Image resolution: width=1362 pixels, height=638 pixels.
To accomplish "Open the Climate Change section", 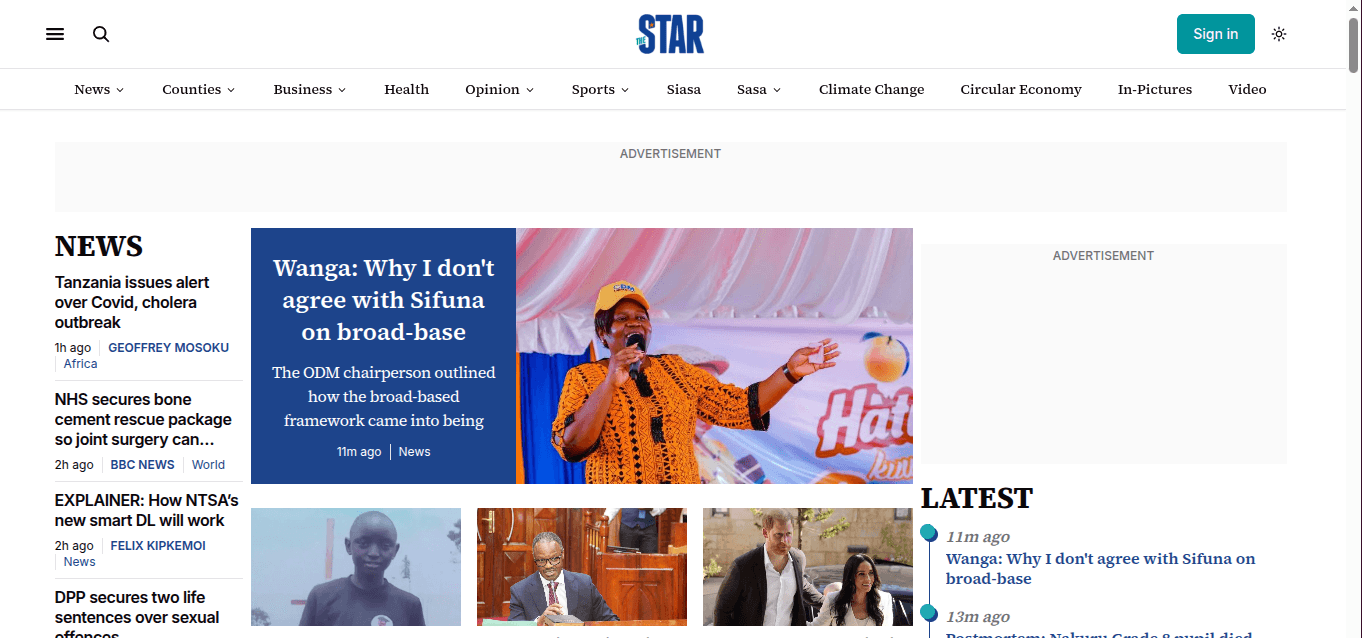I will 871,89.
